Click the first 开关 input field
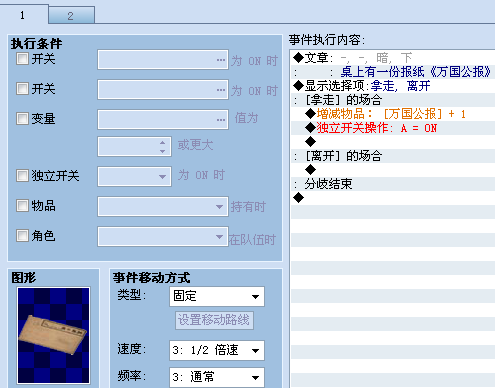 (x=163, y=60)
